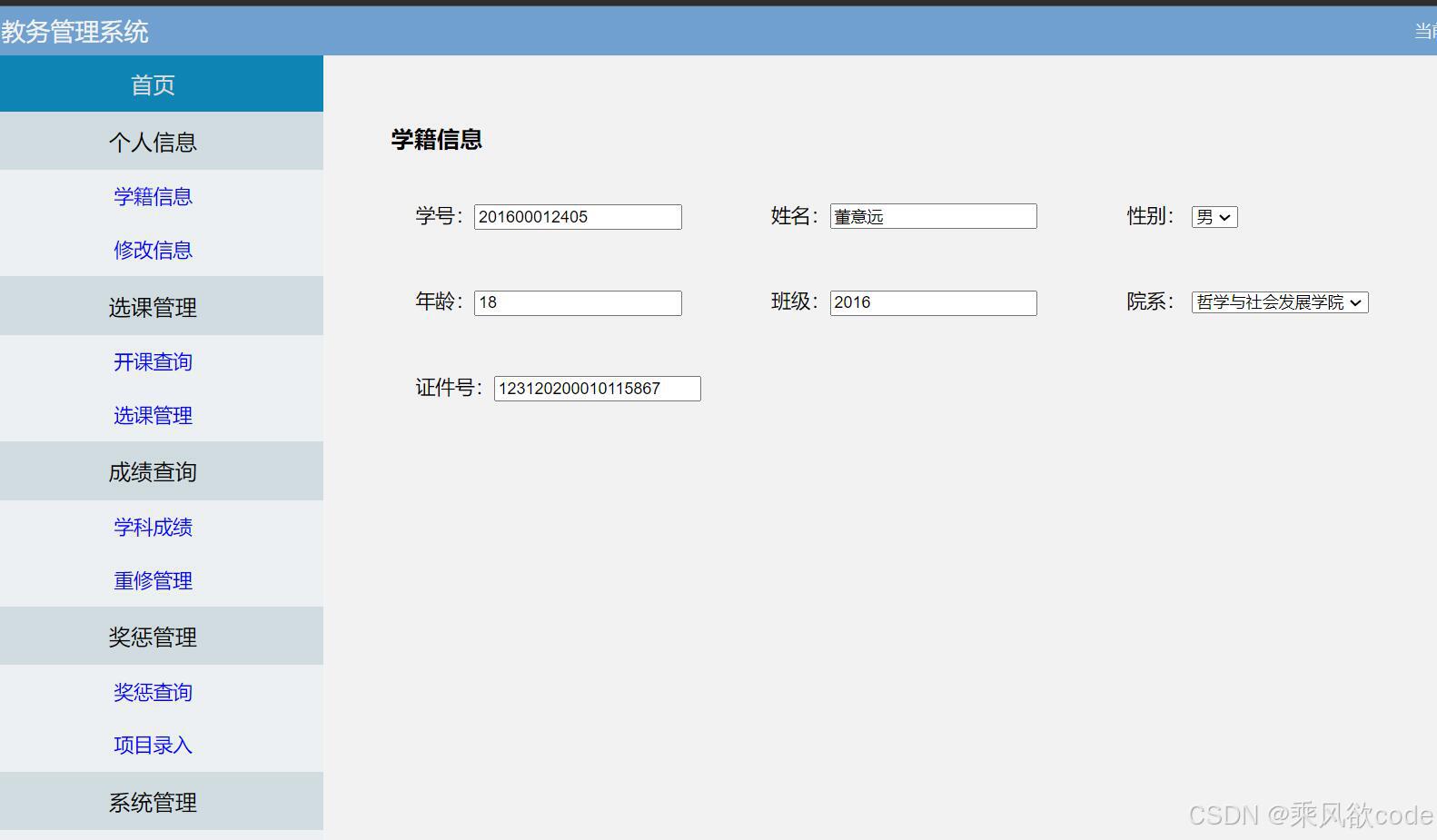The height and width of the screenshot is (840, 1437).
Task: Click the 证件号 input field
Action: (x=597, y=389)
